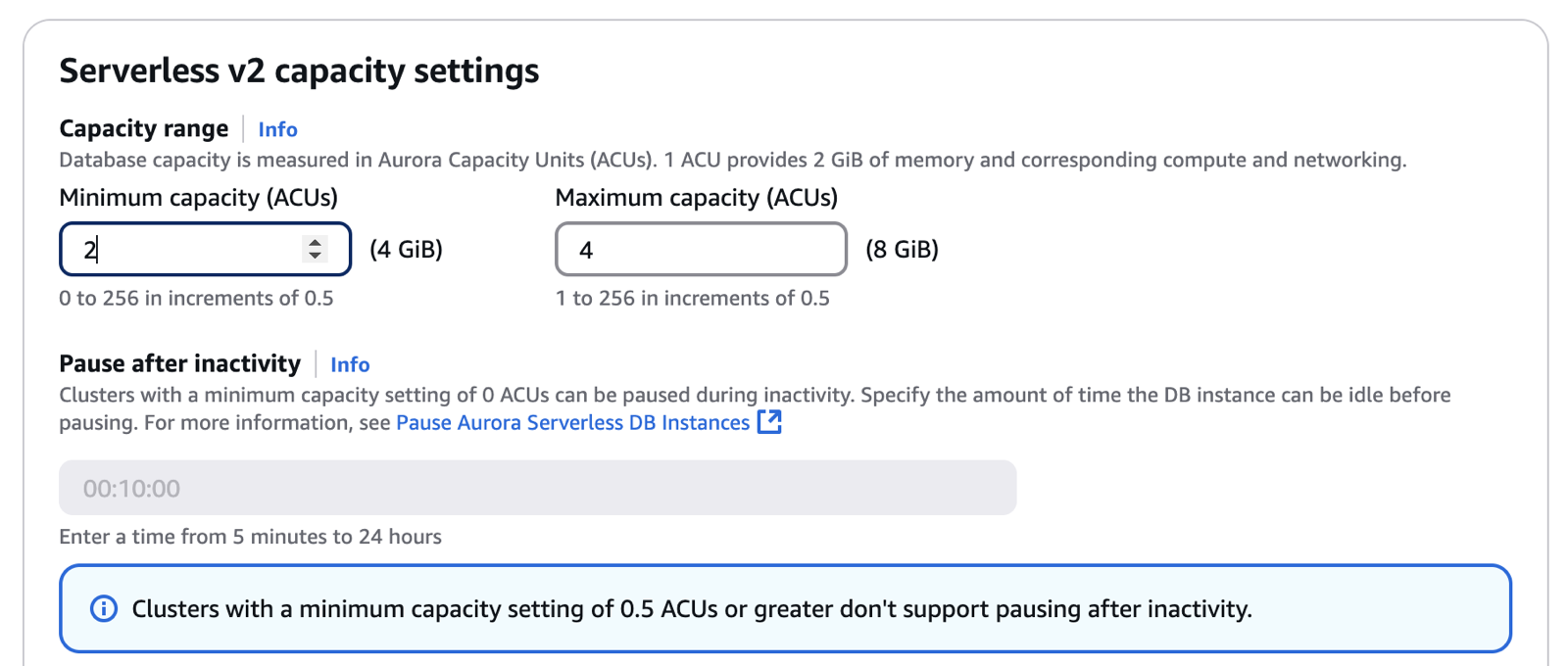
Task: Click the '1 to 256 in increments' hint
Action: [x=692, y=299]
